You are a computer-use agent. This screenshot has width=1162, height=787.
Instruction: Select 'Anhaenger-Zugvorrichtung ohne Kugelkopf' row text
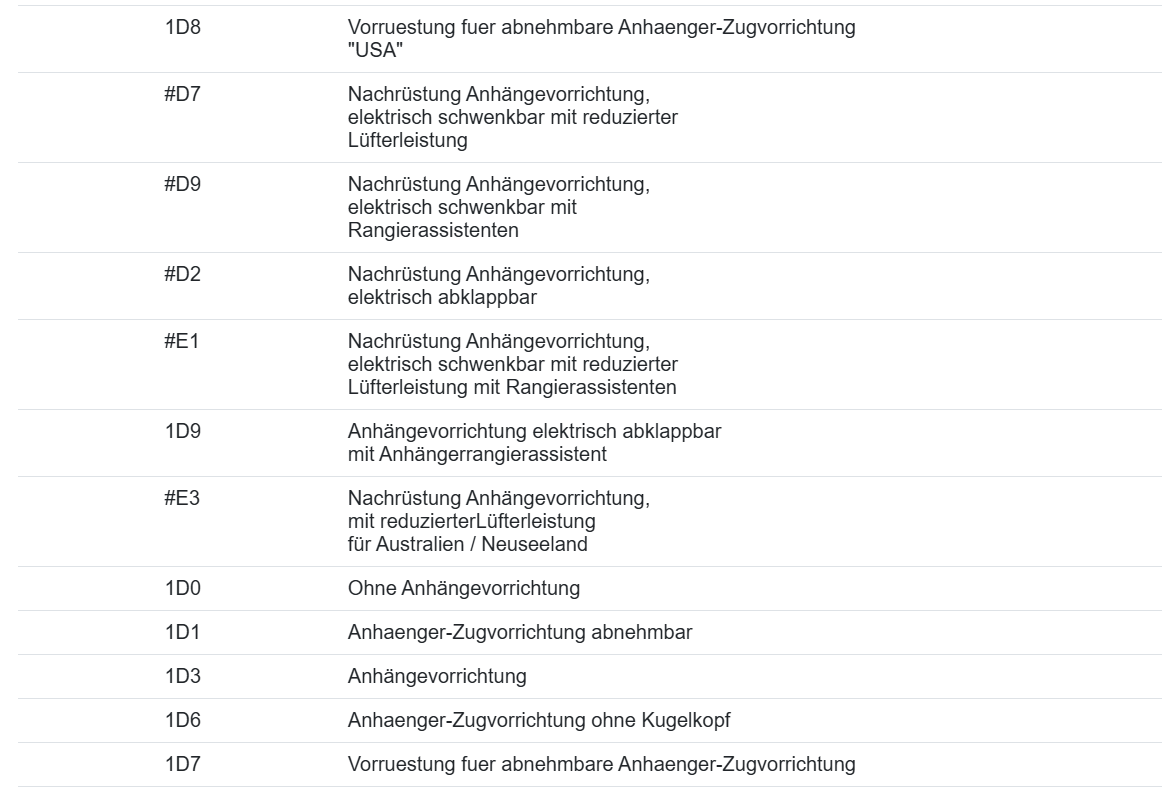tap(539, 720)
